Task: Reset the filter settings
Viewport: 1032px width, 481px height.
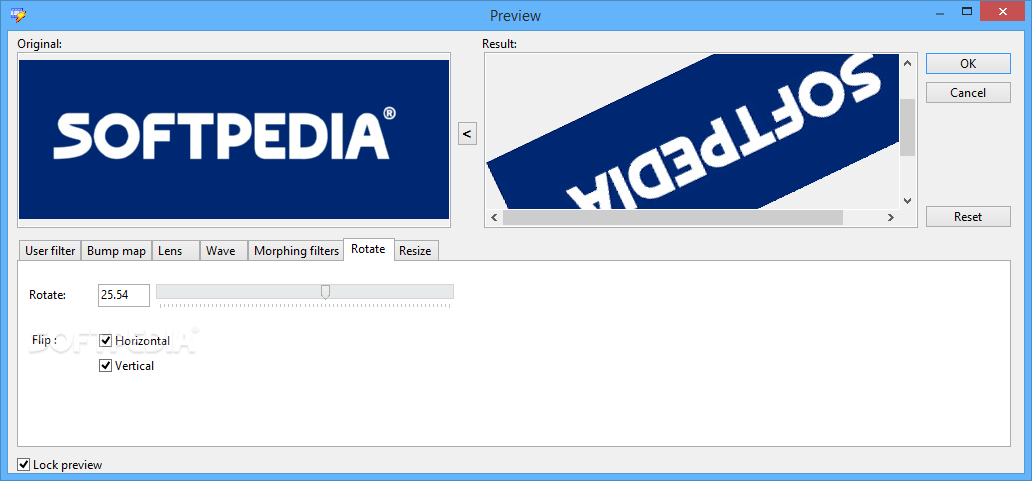Action: 968,216
